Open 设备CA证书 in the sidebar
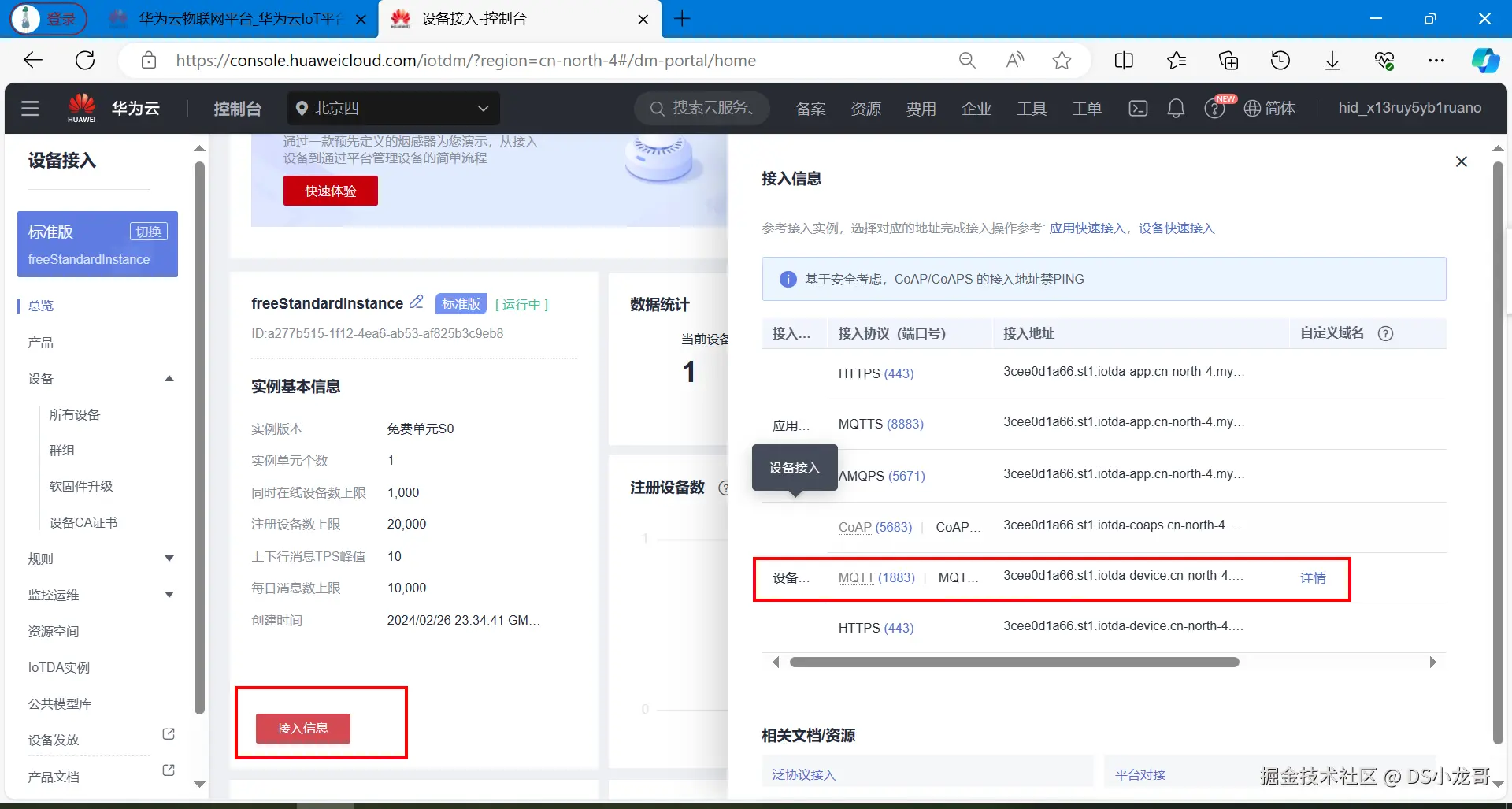This screenshot has height=809, width=1512. (83, 523)
